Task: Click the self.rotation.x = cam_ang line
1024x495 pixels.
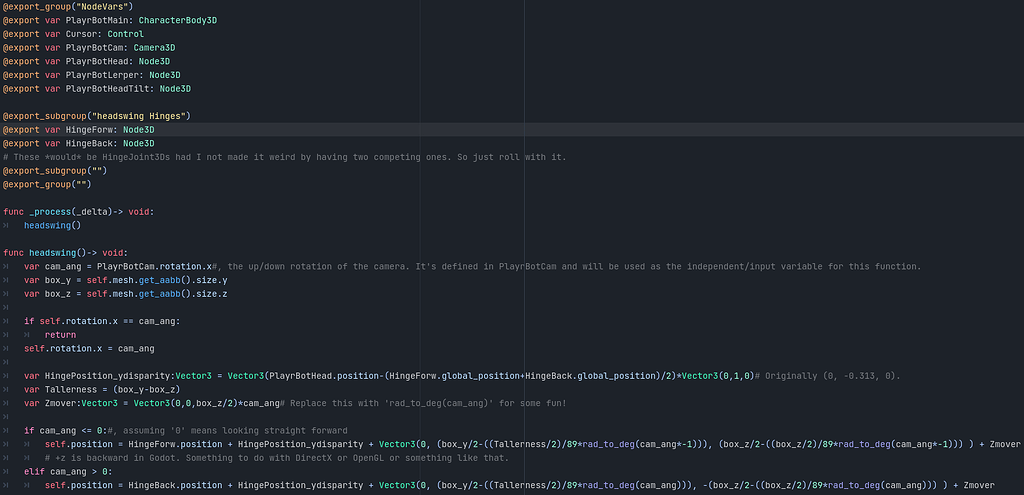Action: click(x=89, y=349)
